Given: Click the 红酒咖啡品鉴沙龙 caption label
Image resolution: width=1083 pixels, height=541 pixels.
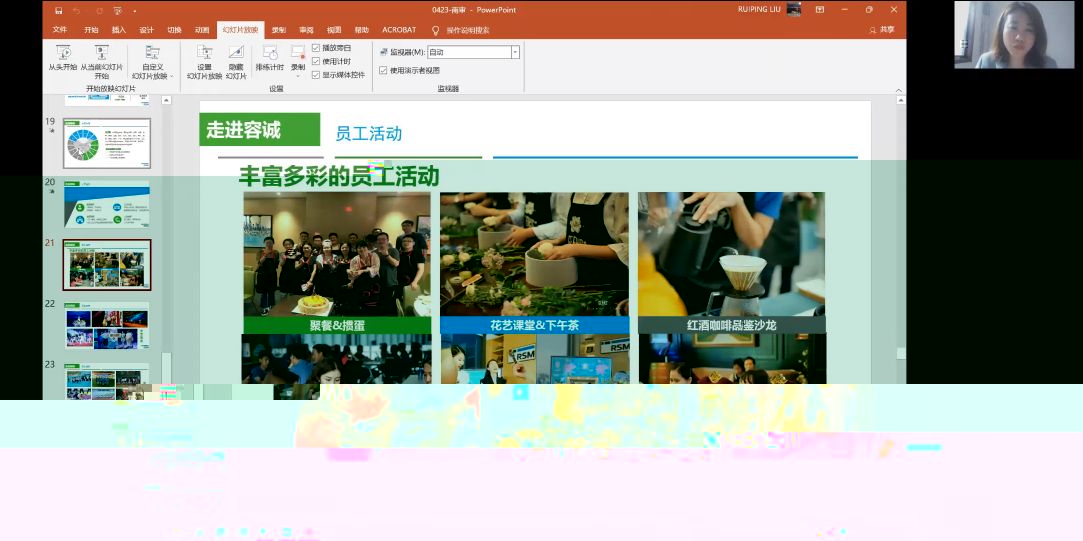Looking at the screenshot, I should pyautogui.click(x=731, y=325).
